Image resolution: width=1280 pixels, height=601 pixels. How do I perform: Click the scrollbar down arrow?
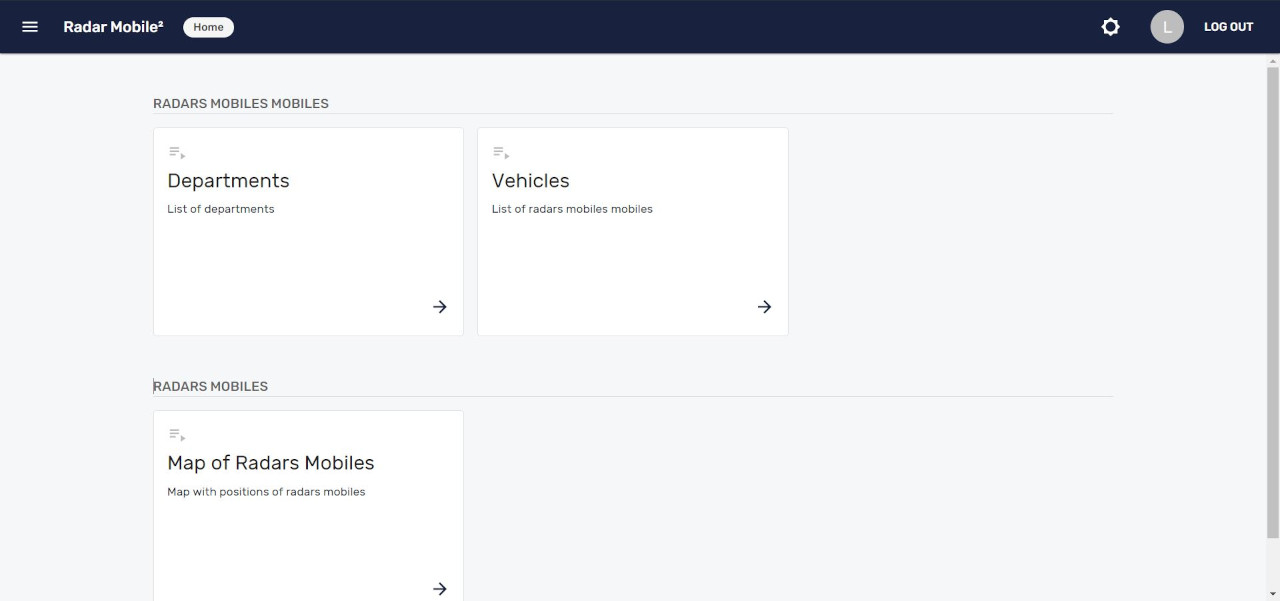tap(1272, 595)
